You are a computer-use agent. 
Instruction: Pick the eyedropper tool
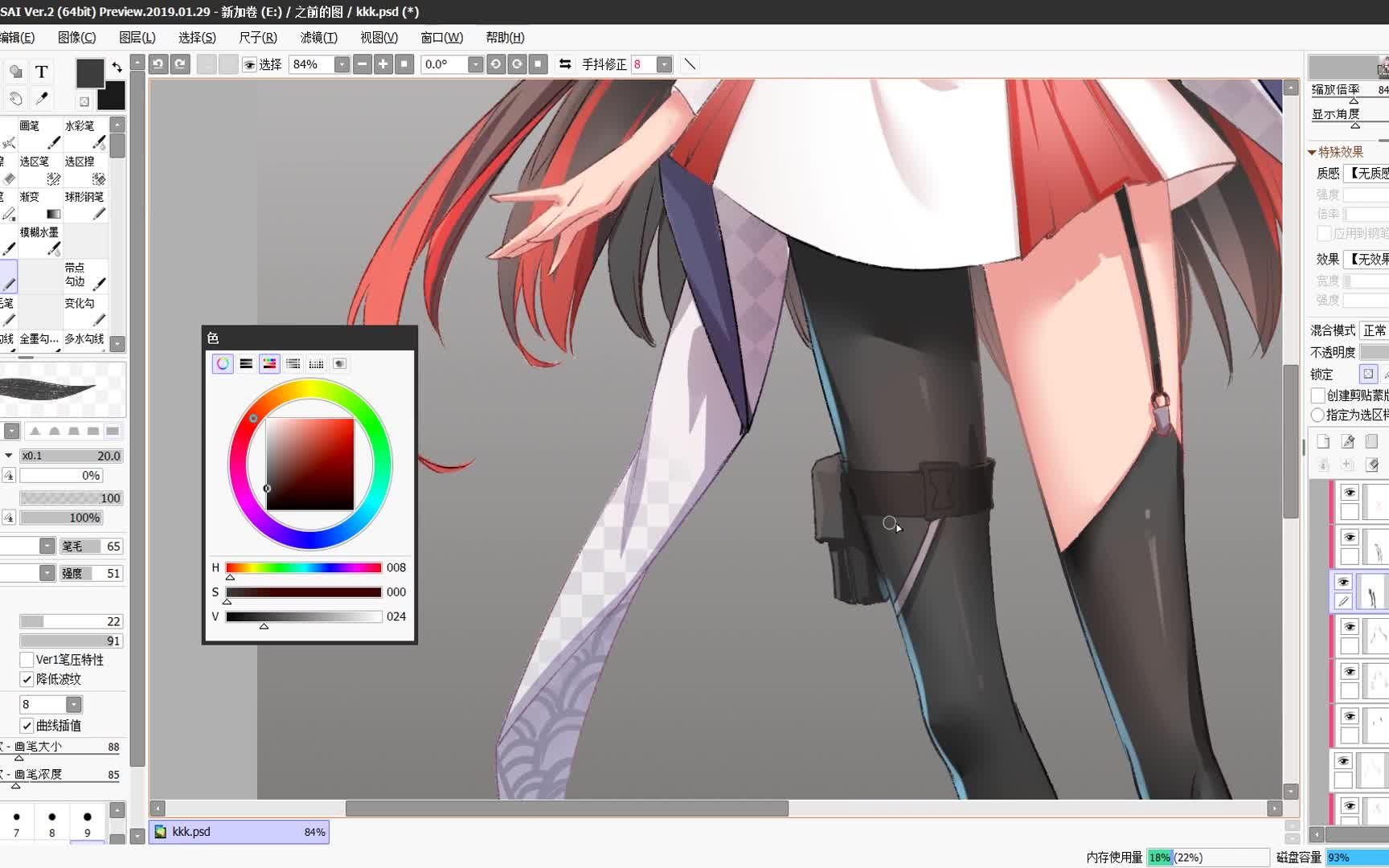pyautogui.click(x=42, y=99)
